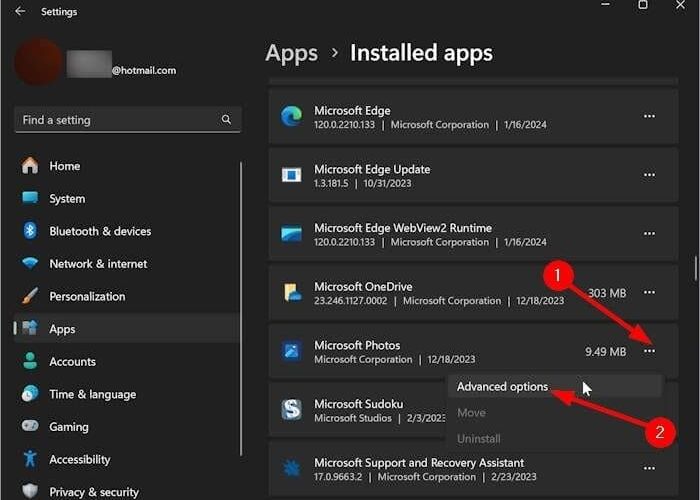Click the back arrow in Settings

(x=20, y=11)
